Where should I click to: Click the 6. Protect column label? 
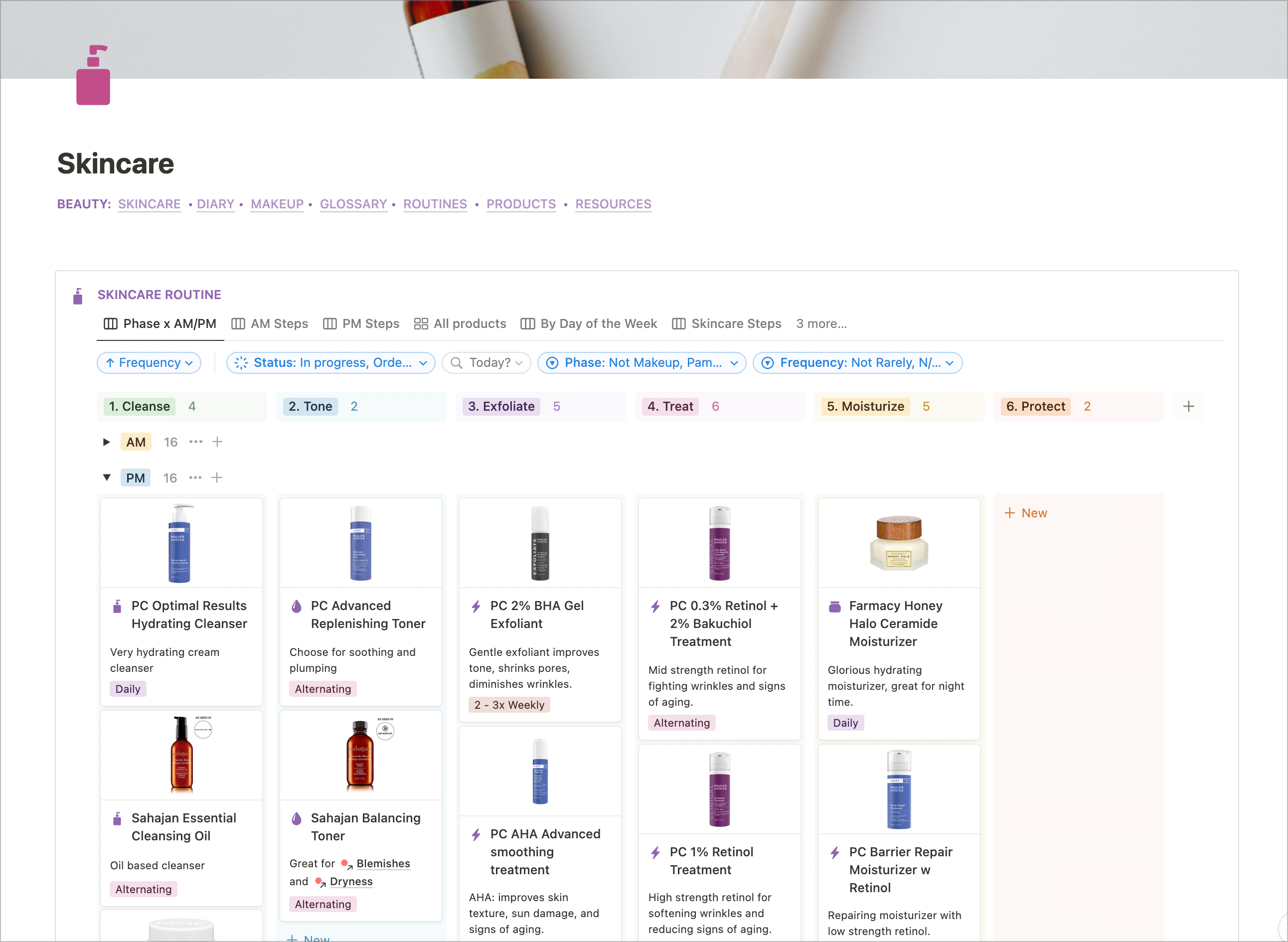coord(1035,407)
